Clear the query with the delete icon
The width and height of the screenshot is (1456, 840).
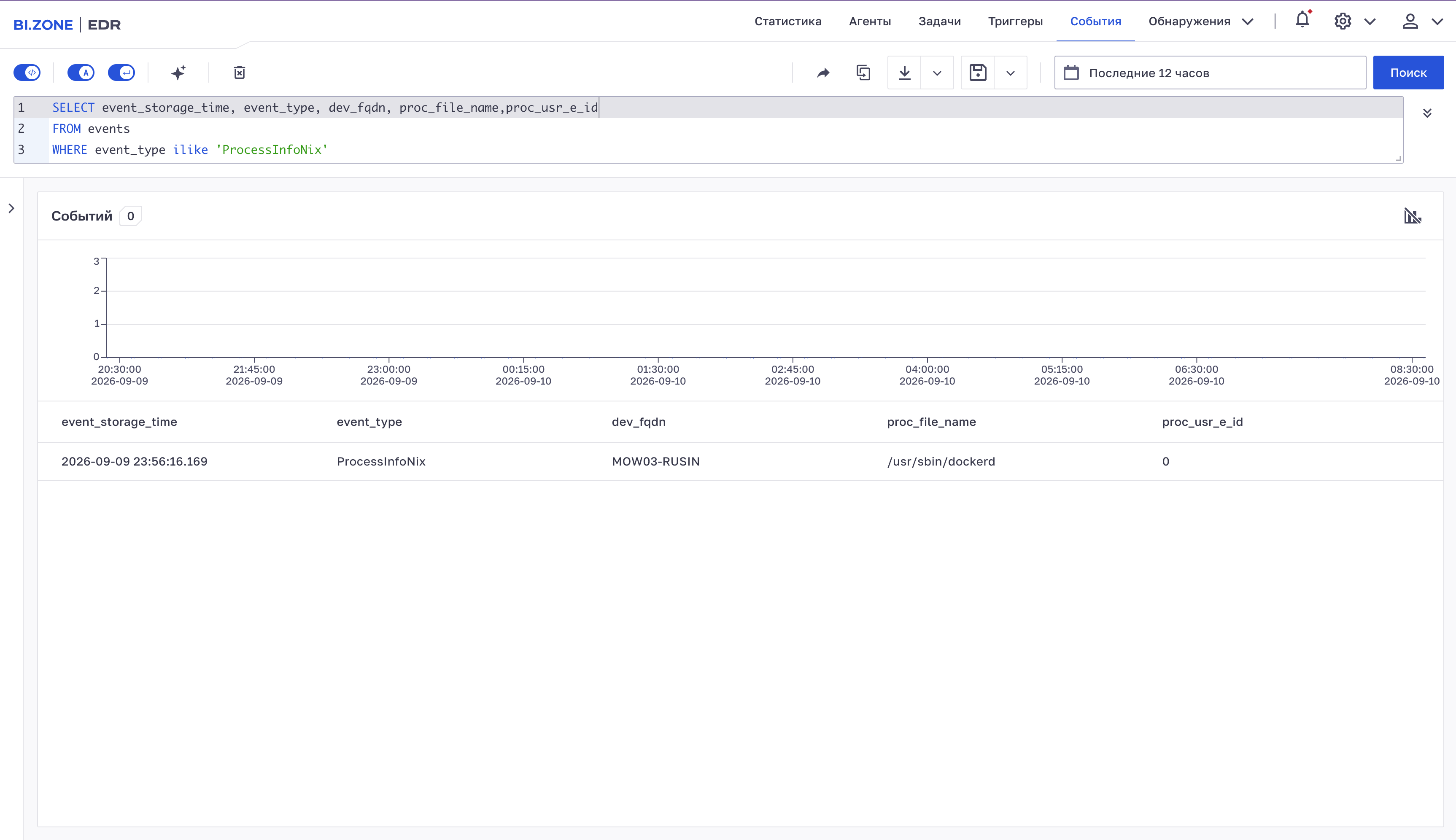pos(240,73)
